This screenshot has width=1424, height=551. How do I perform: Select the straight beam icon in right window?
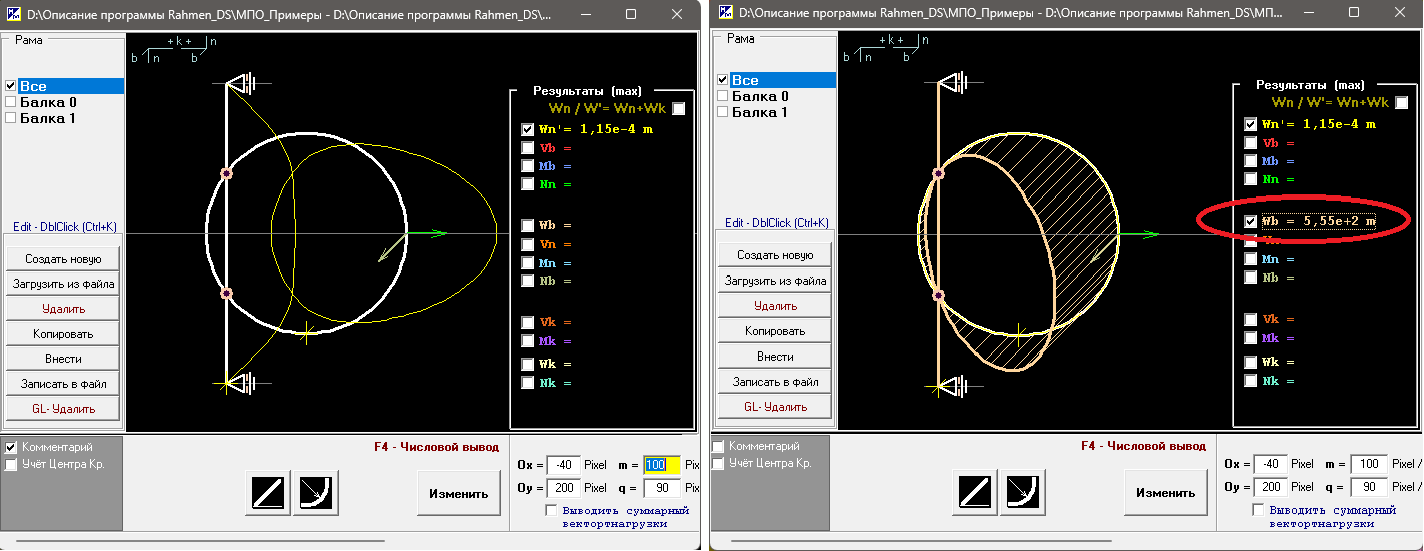977,492
